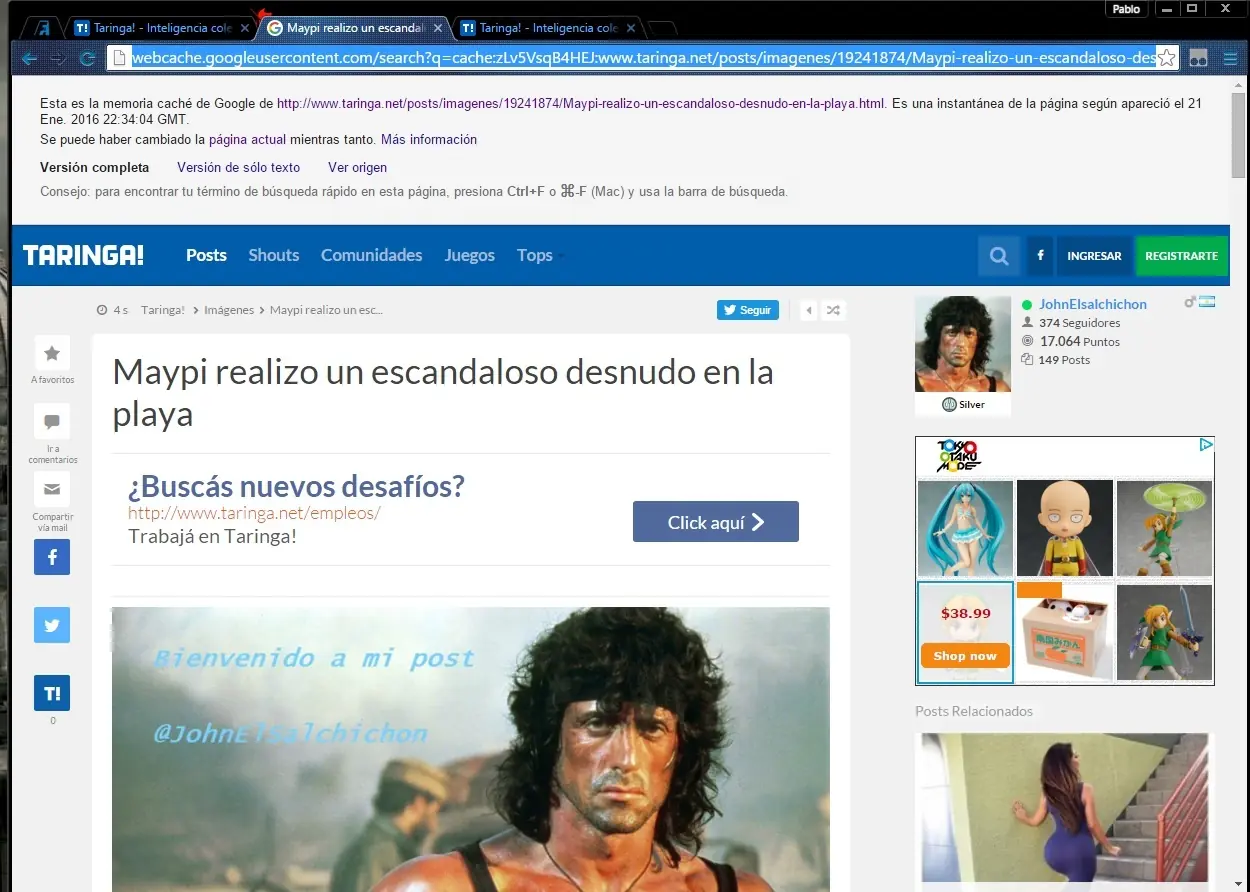Image resolution: width=1250 pixels, height=892 pixels.
Task: Click the extension icon beside the bookmark star
Action: (x=1198, y=58)
